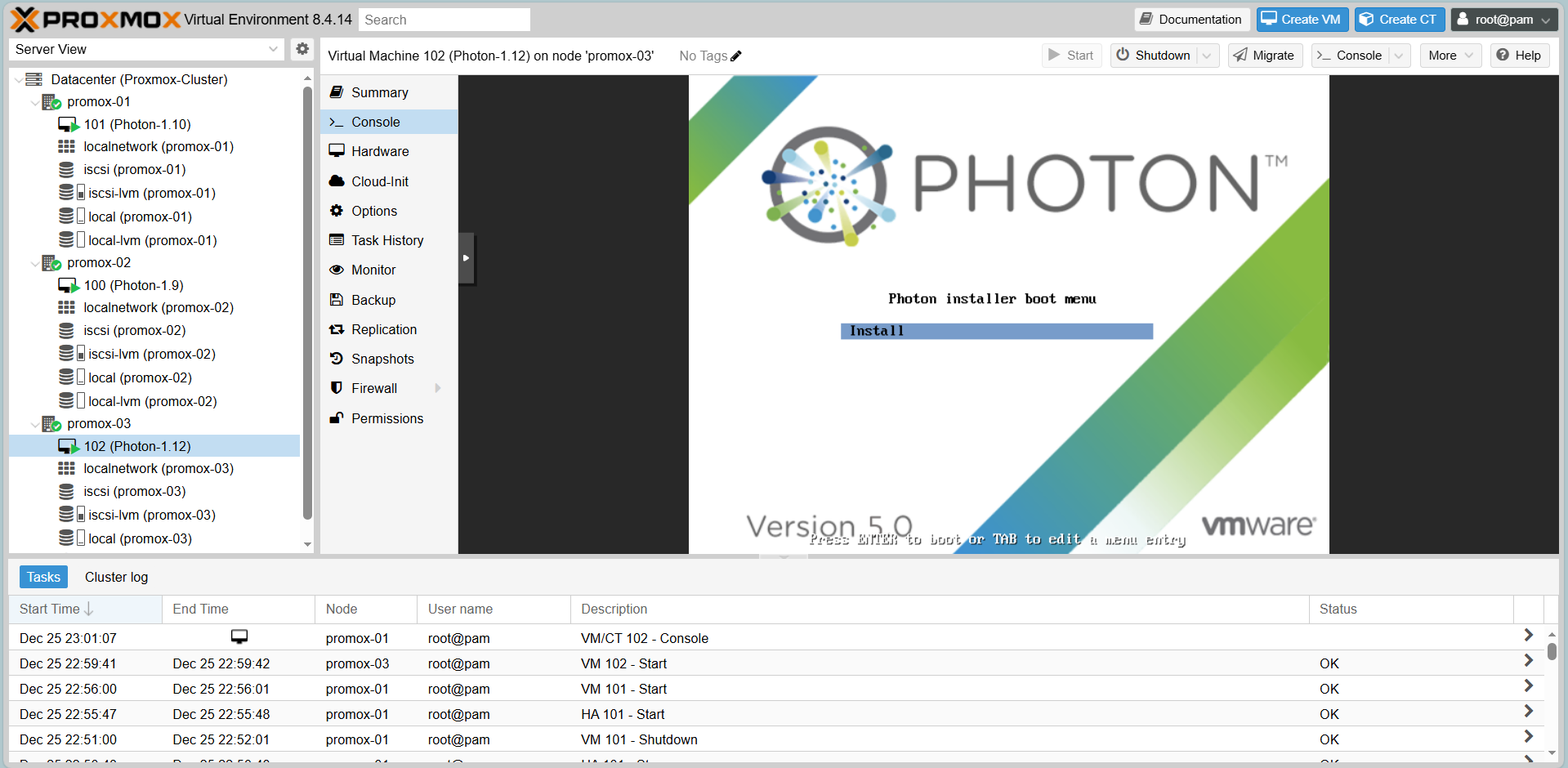This screenshot has height=768, width=1568.
Task: Switch to the Cluster log tab
Action: point(116,577)
